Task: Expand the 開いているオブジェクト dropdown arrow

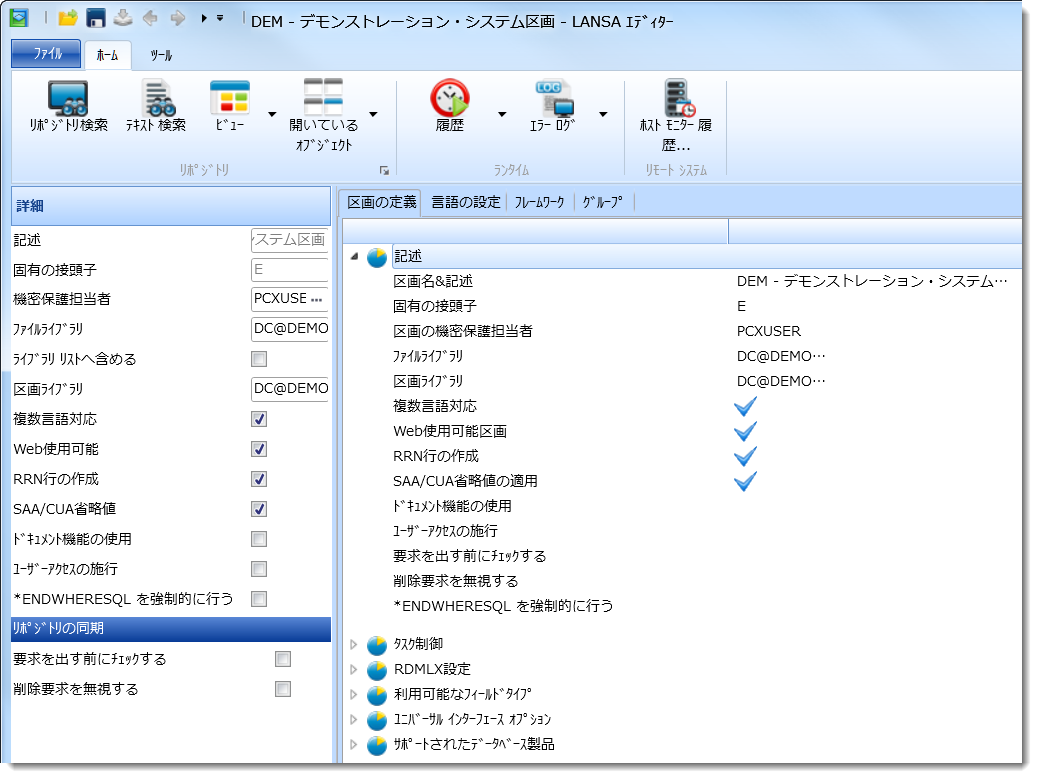Action: click(373, 114)
